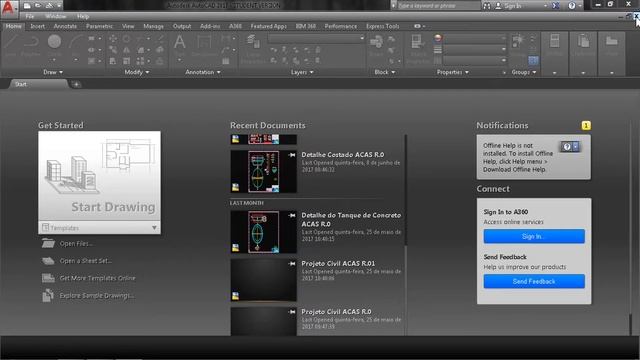Viewport: 640px width, 360px height.
Task: Select the Copy modify tool
Action: point(113,50)
